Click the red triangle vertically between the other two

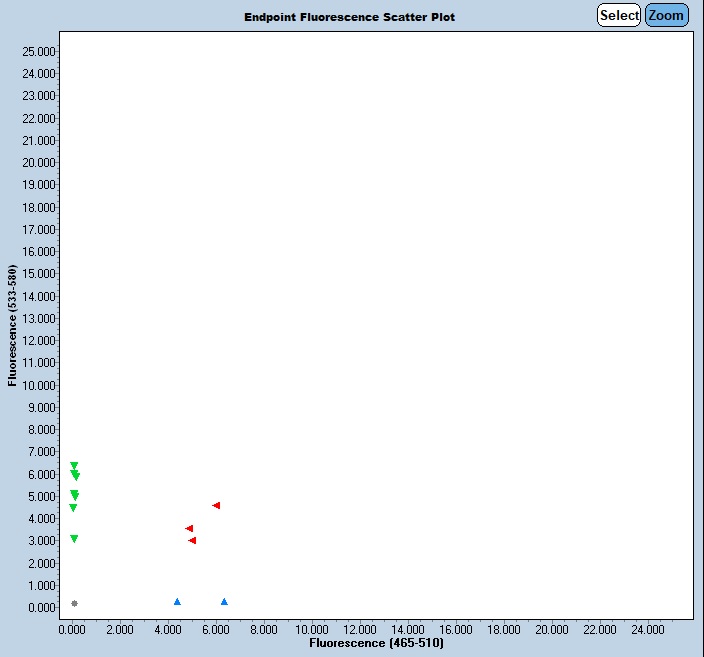pyautogui.click(x=189, y=529)
